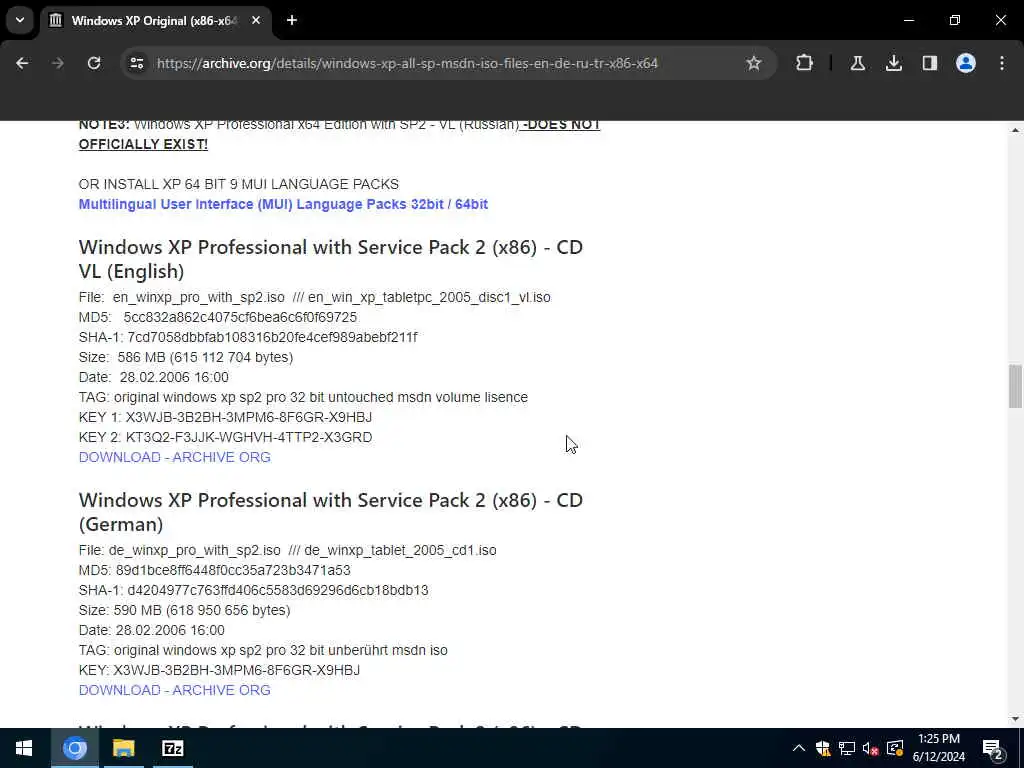Viewport: 1024px width, 768px height.
Task: Click German MD5 89d1bce8ff6448f0cc35a723b3471a53 line
Action: [x=214, y=570]
